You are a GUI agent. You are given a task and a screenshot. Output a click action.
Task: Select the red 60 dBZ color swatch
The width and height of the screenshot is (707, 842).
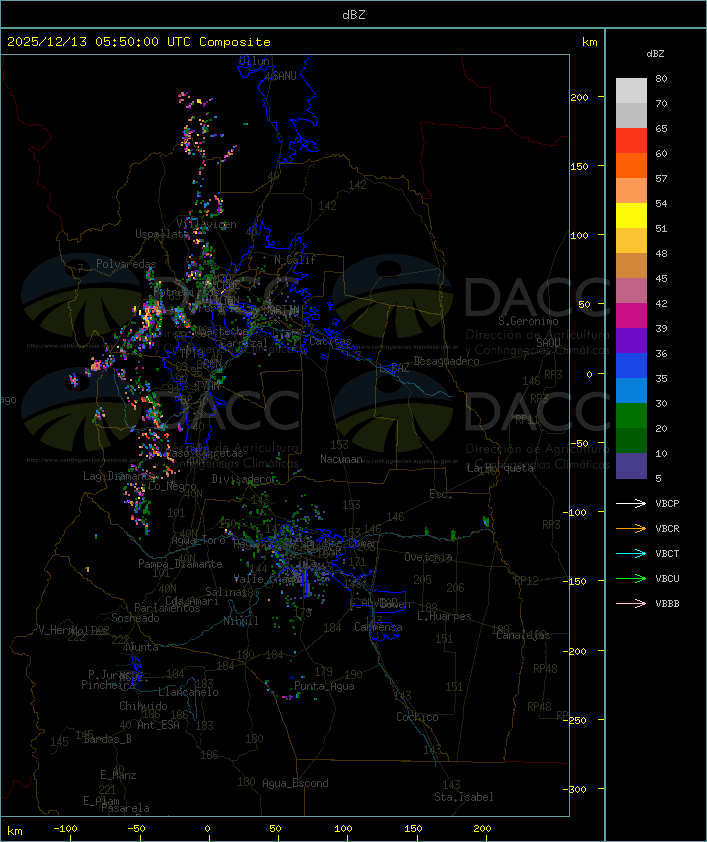click(x=631, y=141)
